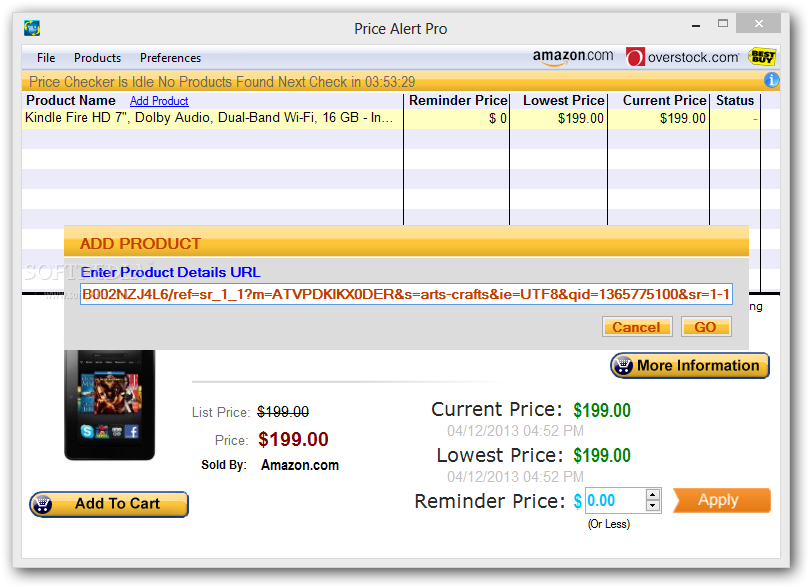Click the Cancel button in Add Product
The image size is (810, 588).
(x=637, y=327)
